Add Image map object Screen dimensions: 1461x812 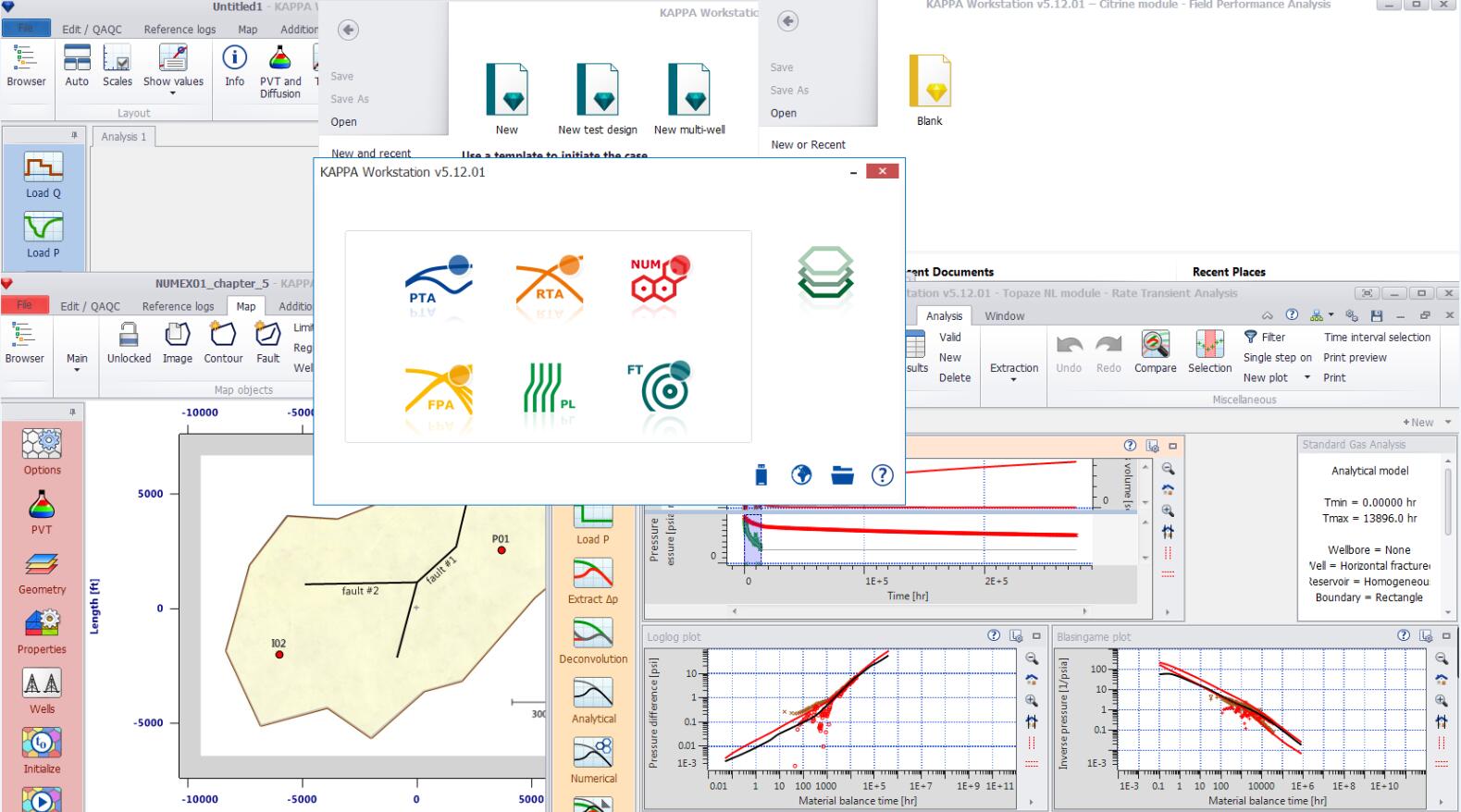tap(178, 343)
